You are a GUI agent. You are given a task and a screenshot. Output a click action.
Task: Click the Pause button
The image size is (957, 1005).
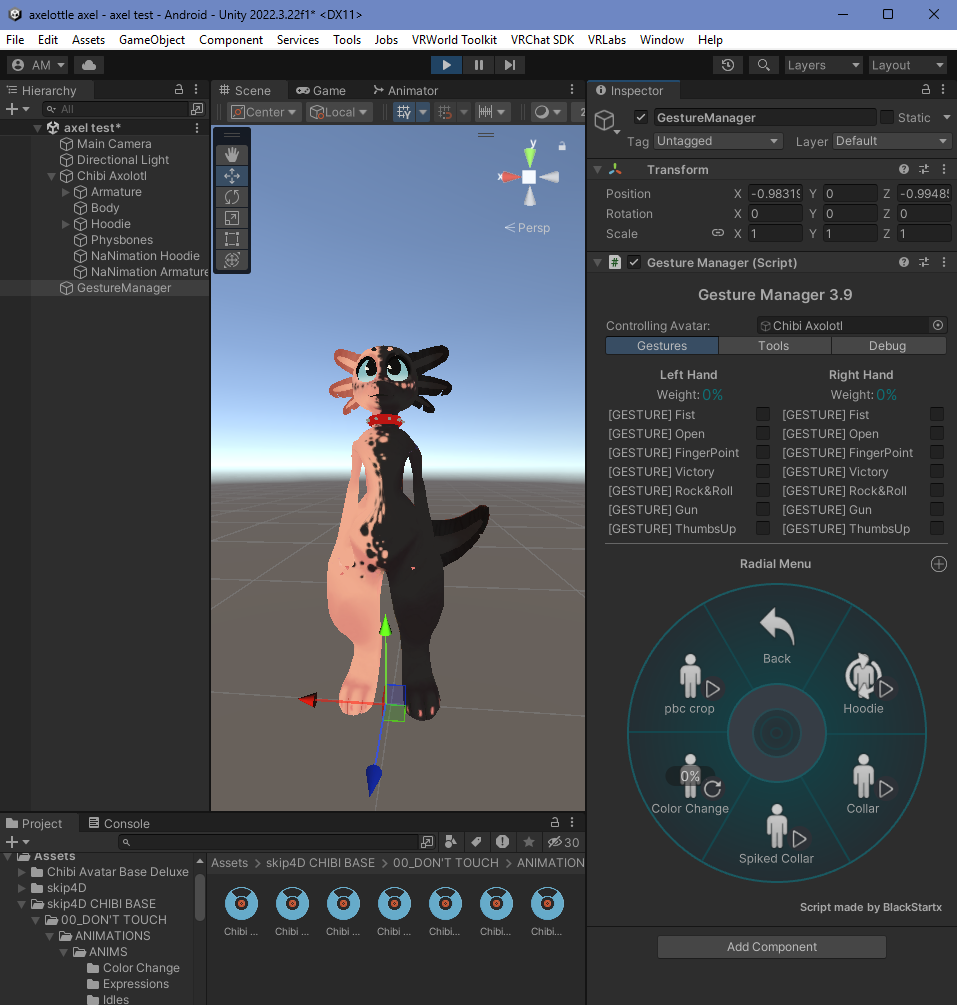[x=478, y=65]
